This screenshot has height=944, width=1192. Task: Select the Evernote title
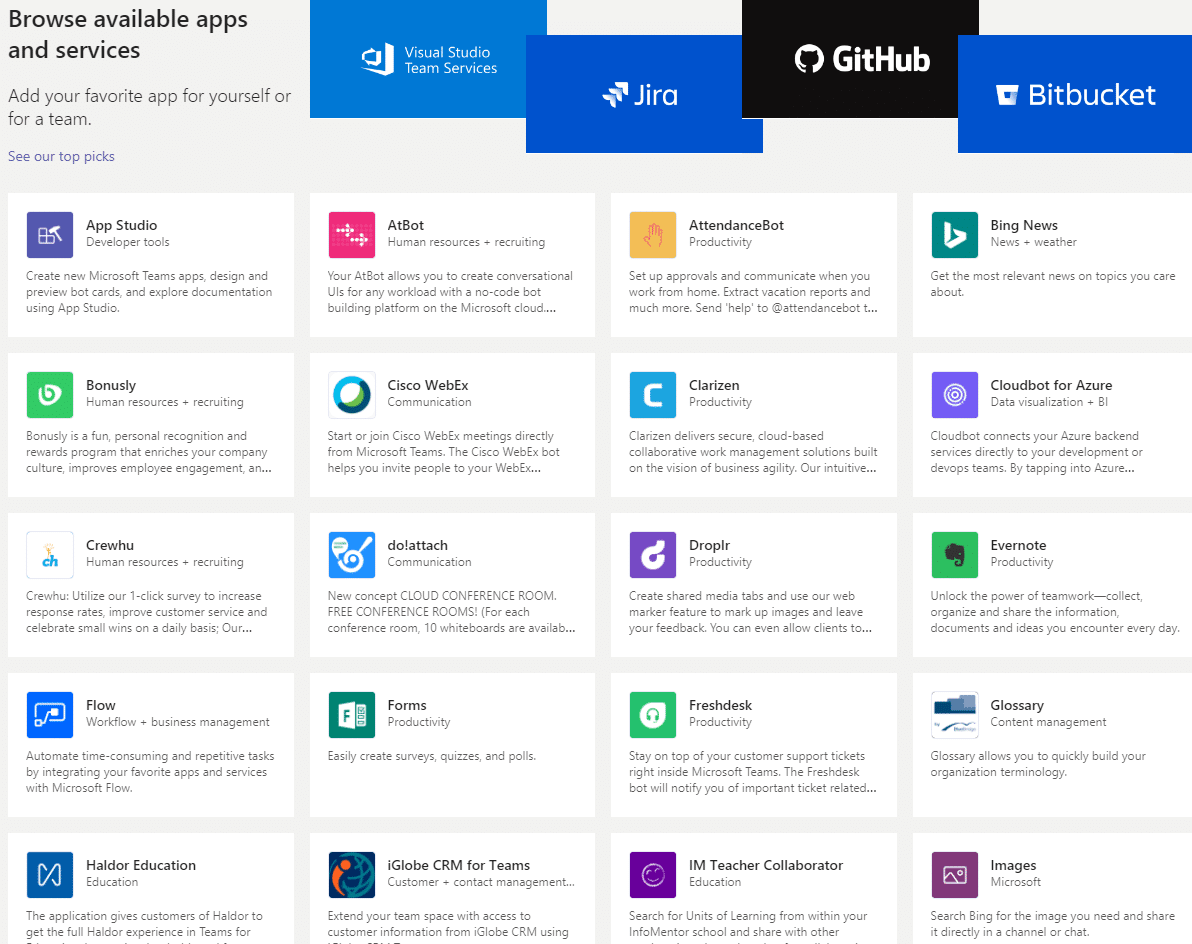[1018, 545]
